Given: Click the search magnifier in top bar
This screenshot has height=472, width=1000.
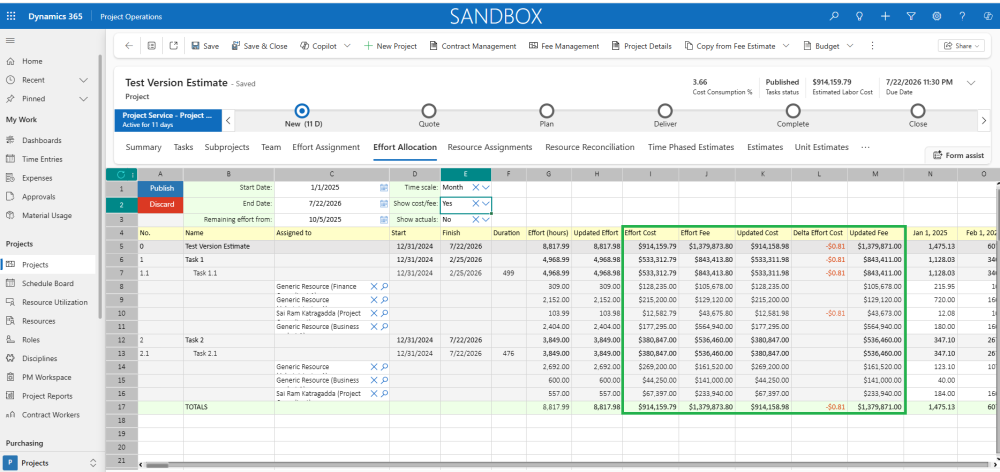Looking at the screenshot, I should point(834,17).
